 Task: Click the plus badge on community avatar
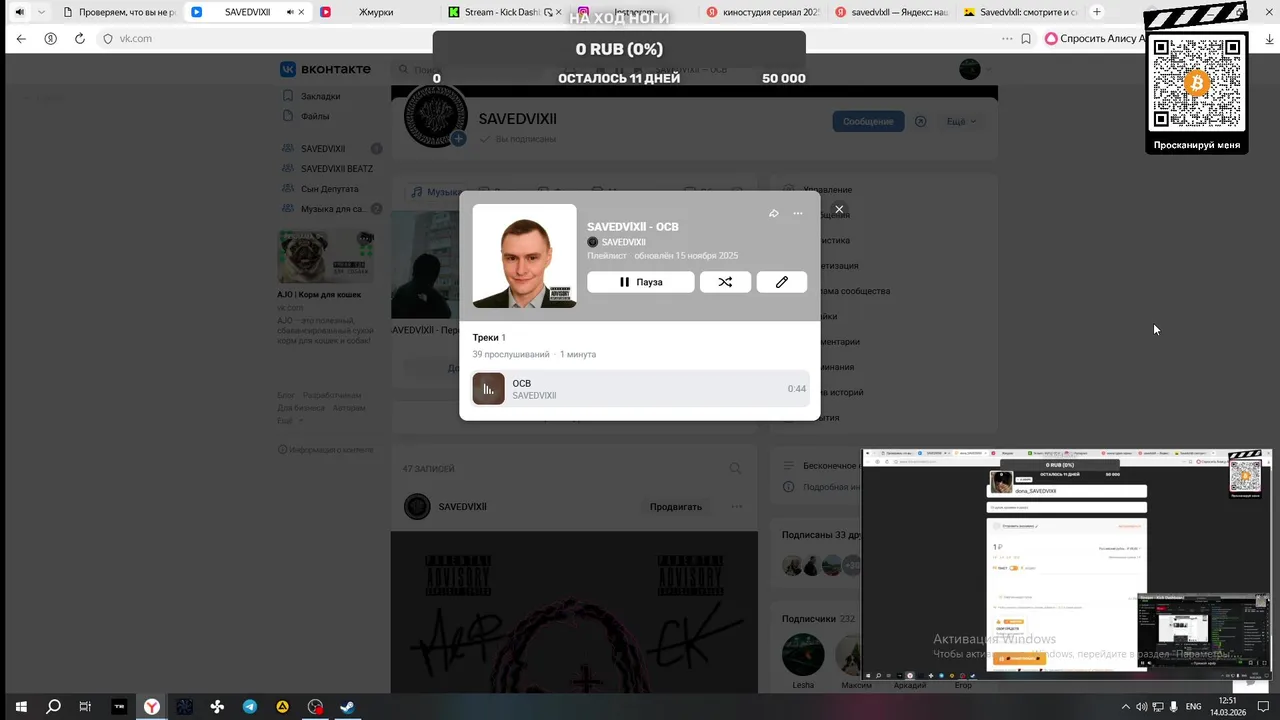(x=458, y=139)
